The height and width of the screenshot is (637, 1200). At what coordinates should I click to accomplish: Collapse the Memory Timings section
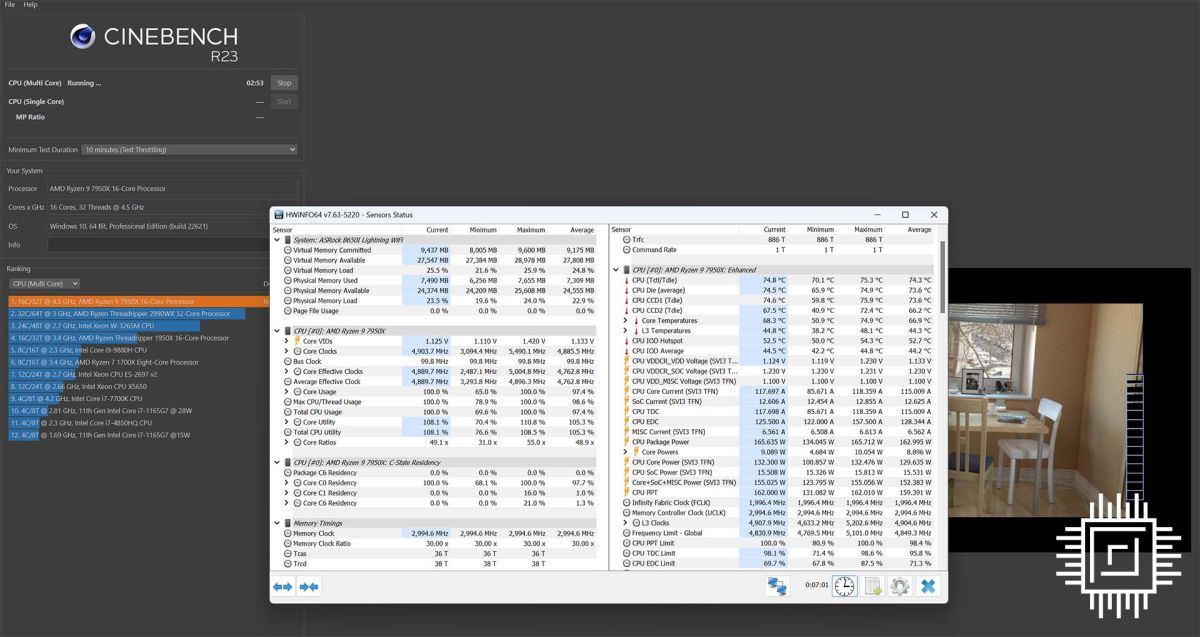tap(277, 522)
